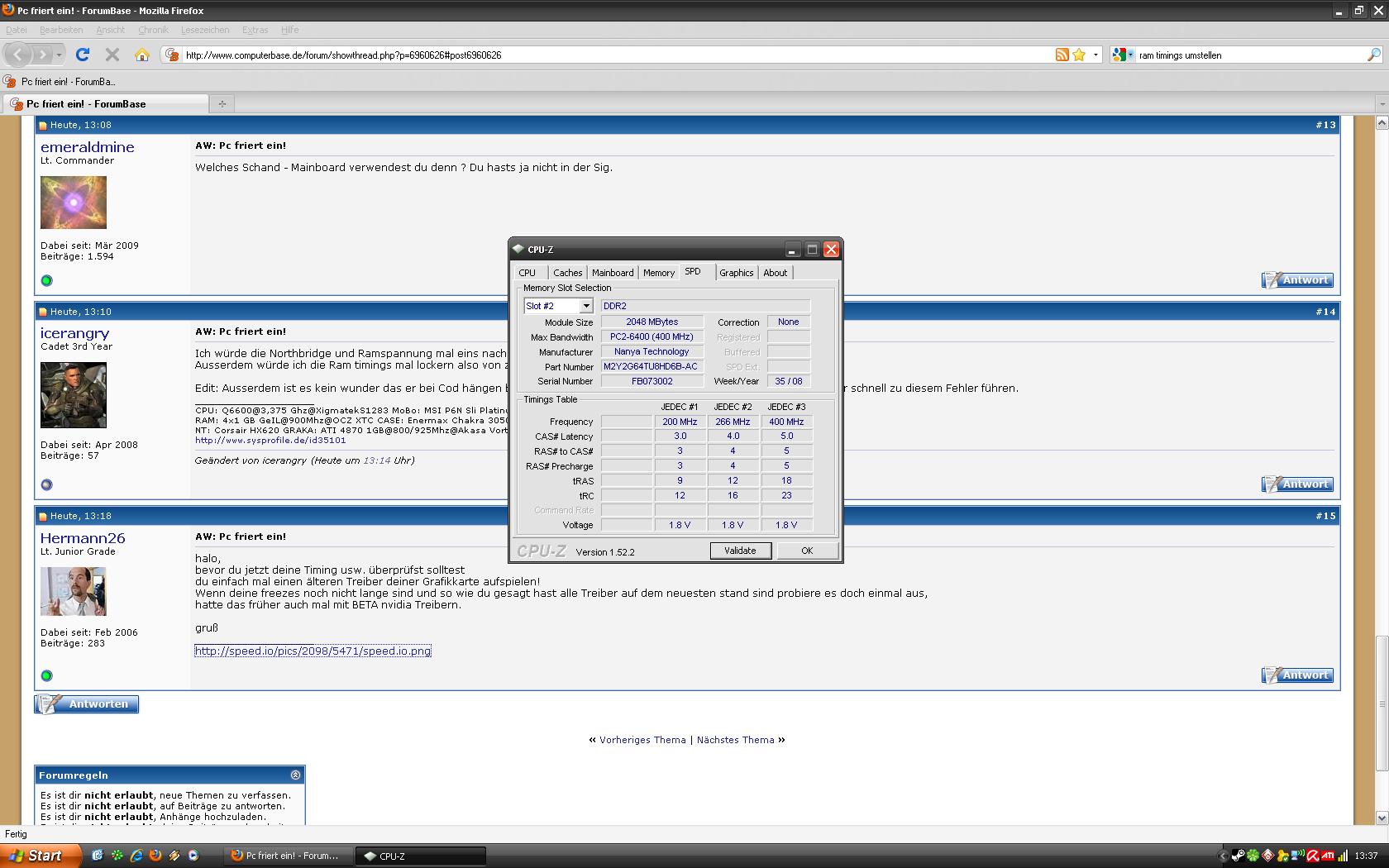Open address bar URL history dropdown

pos(1095,55)
